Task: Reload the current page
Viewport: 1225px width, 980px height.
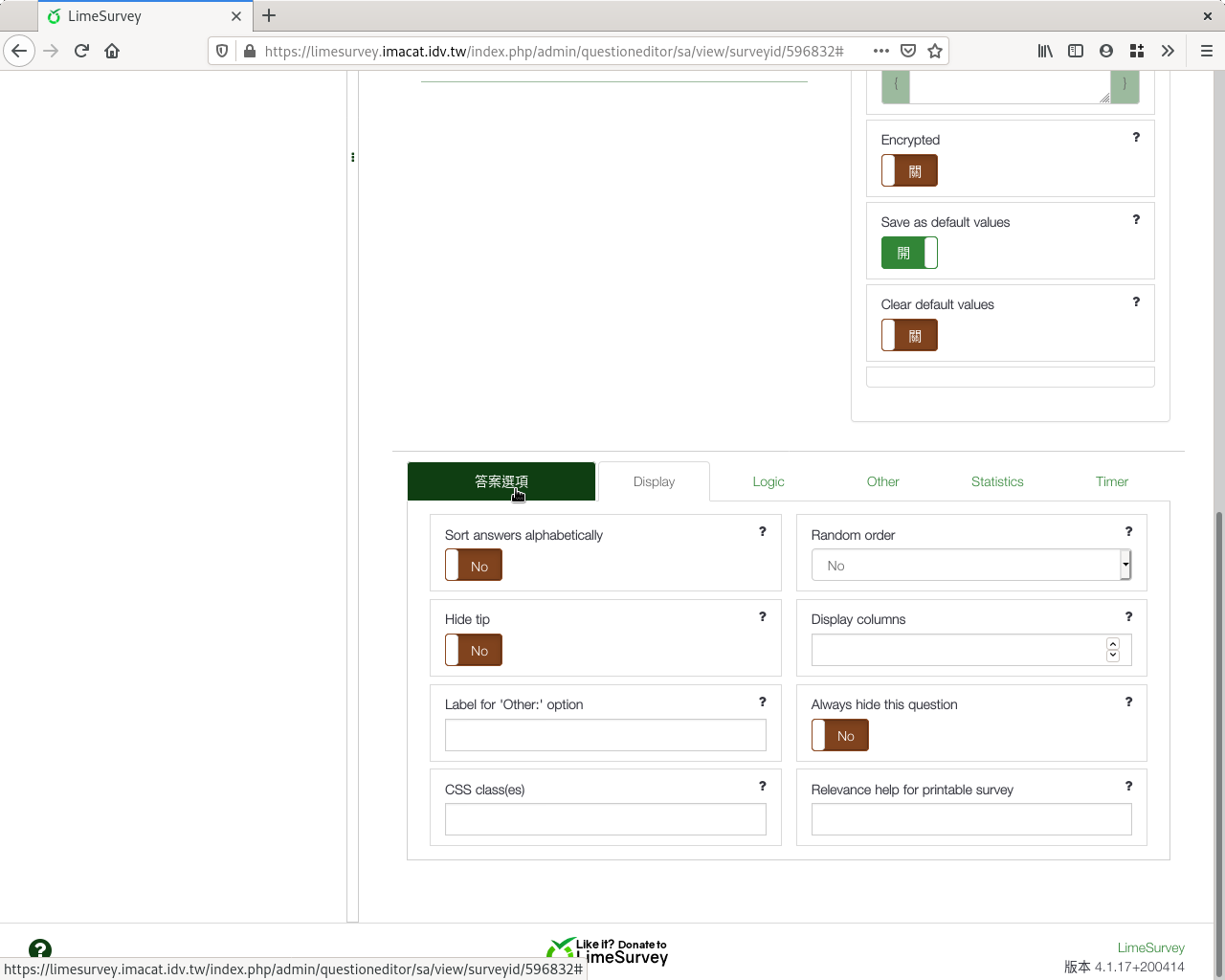Action: [81, 51]
